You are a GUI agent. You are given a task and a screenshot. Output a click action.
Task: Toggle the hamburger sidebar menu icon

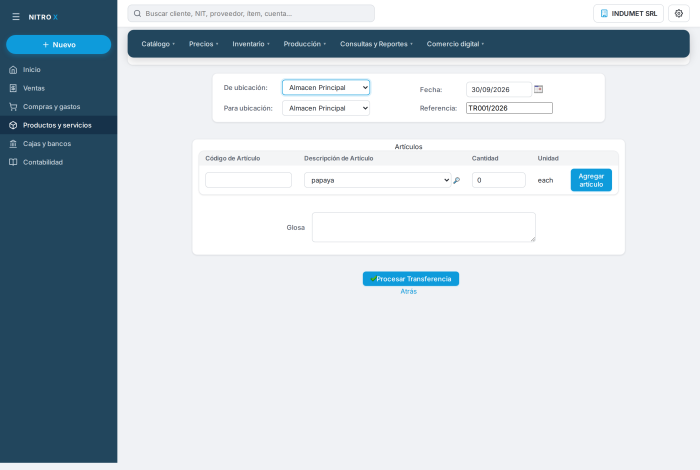click(16, 17)
